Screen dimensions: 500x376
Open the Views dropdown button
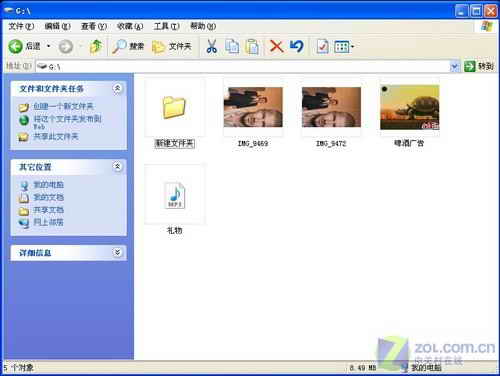click(x=344, y=47)
